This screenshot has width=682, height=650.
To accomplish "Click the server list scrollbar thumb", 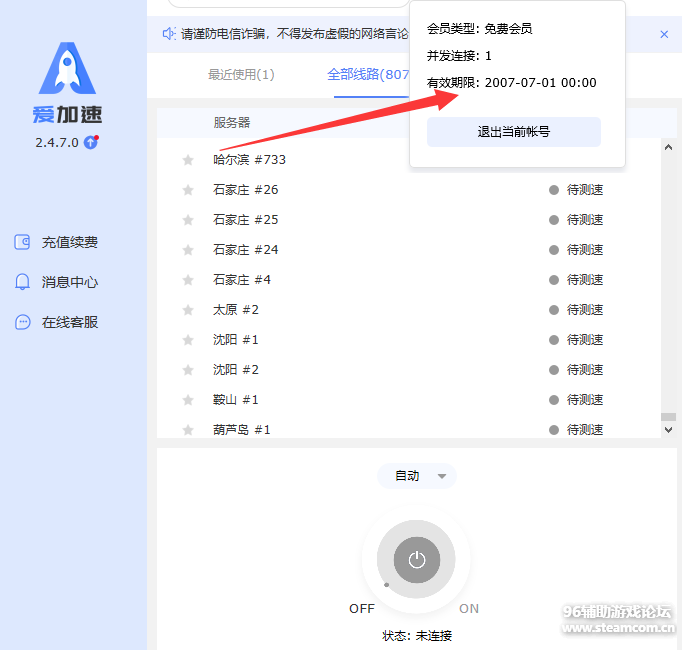I will click(x=669, y=417).
